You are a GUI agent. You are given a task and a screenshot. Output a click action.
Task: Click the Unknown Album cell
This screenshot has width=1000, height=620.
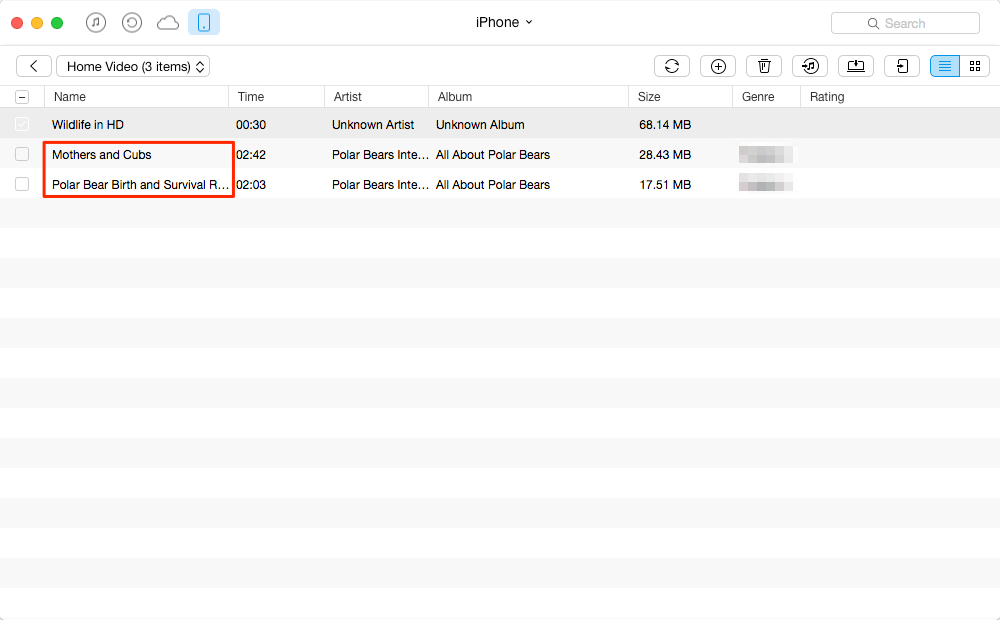[480, 125]
